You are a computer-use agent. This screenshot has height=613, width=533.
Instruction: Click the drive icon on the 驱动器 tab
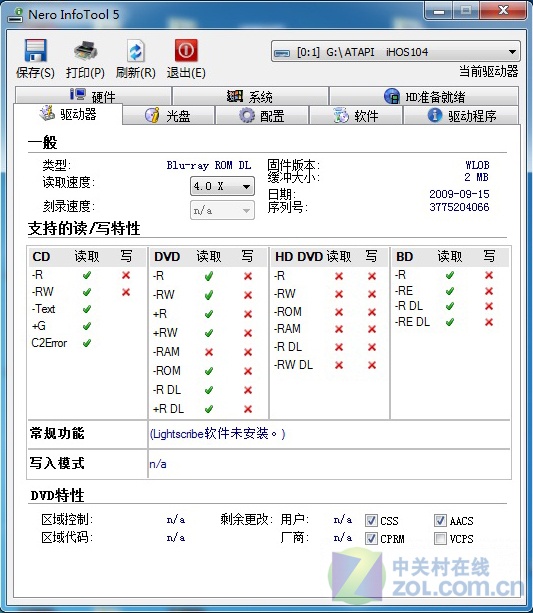click(47, 113)
